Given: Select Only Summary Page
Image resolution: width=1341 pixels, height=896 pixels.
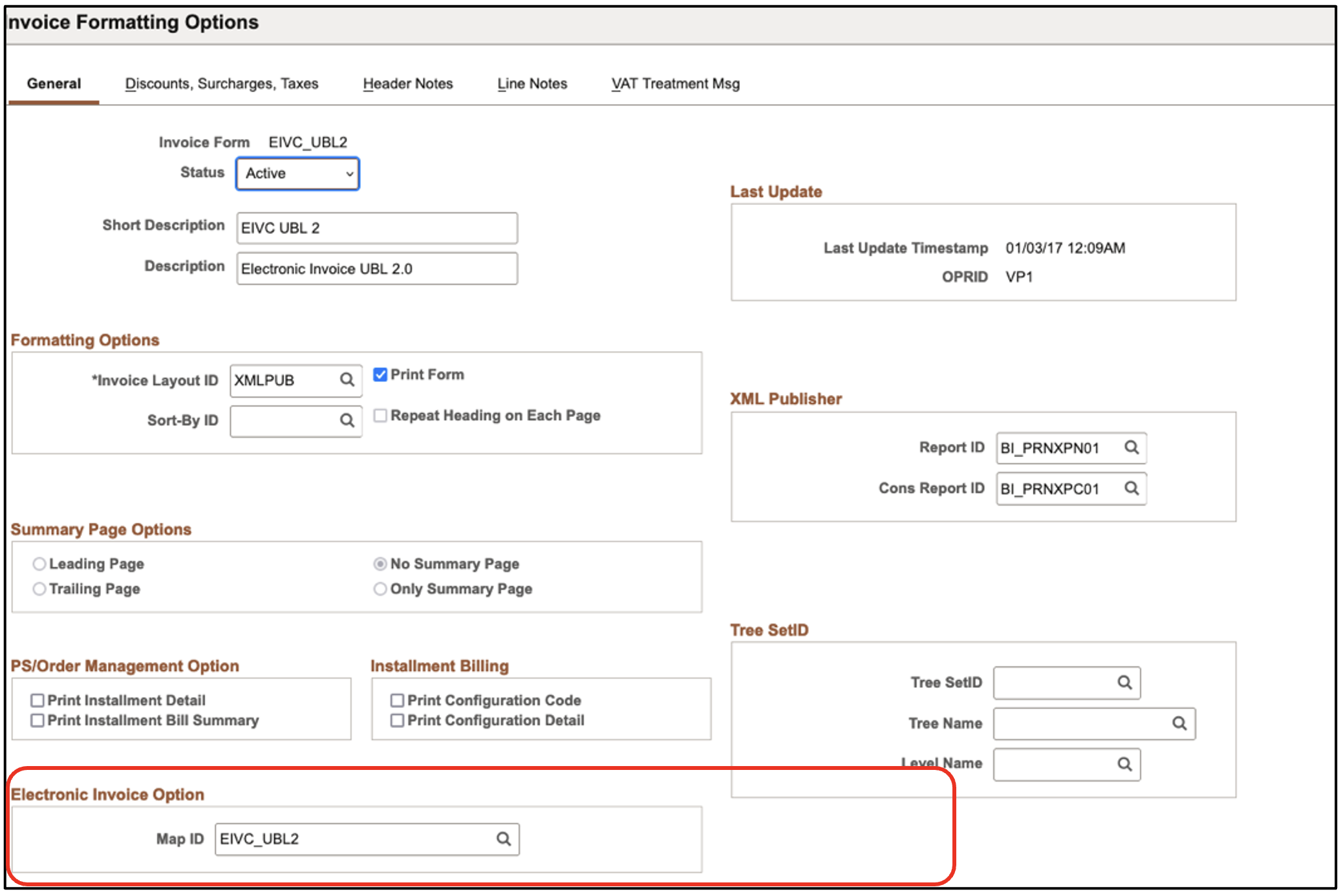Looking at the screenshot, I should [x=380, y=588].
